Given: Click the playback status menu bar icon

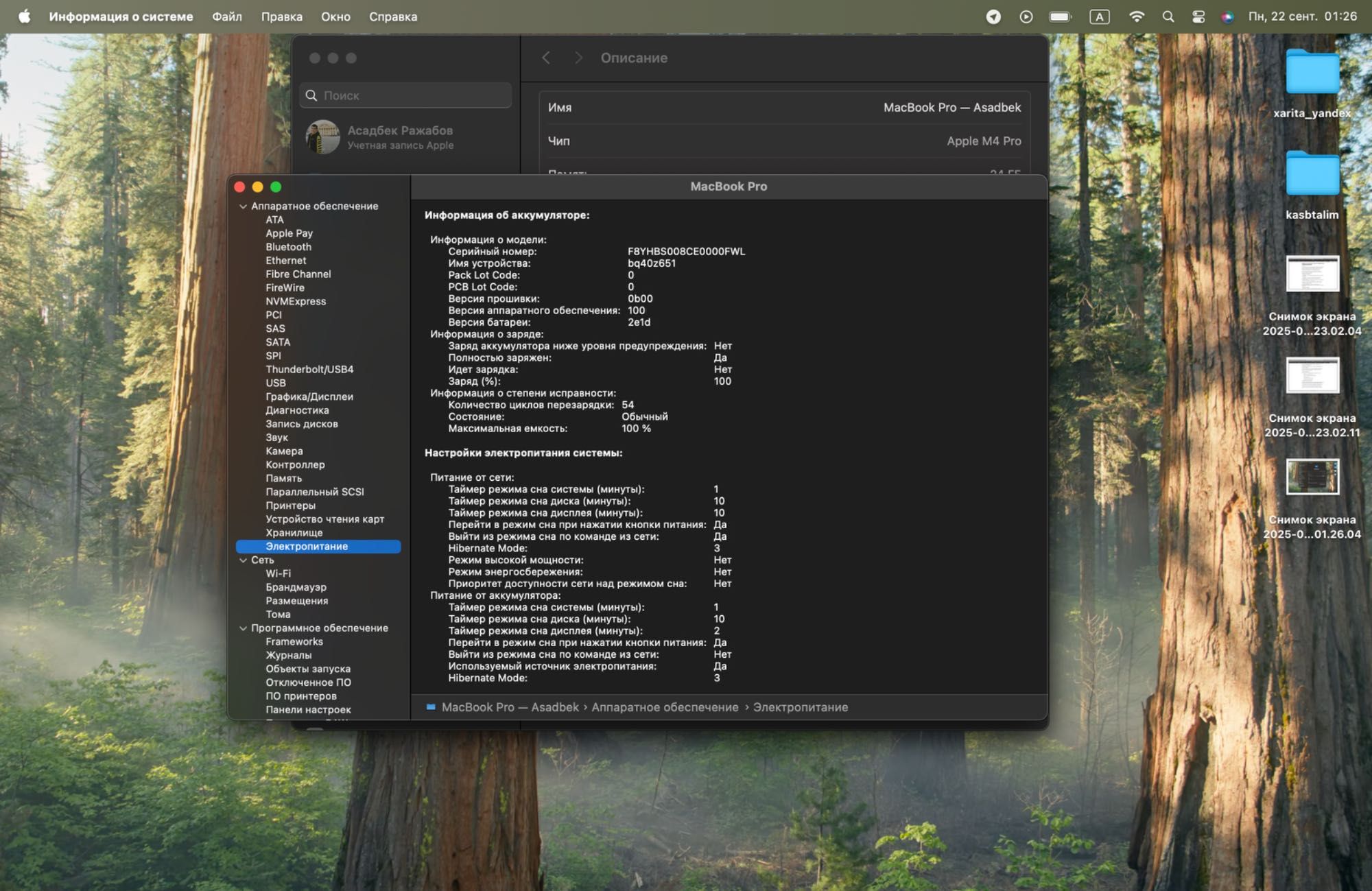Looking at the screenshot, I should coord(1026,16).
